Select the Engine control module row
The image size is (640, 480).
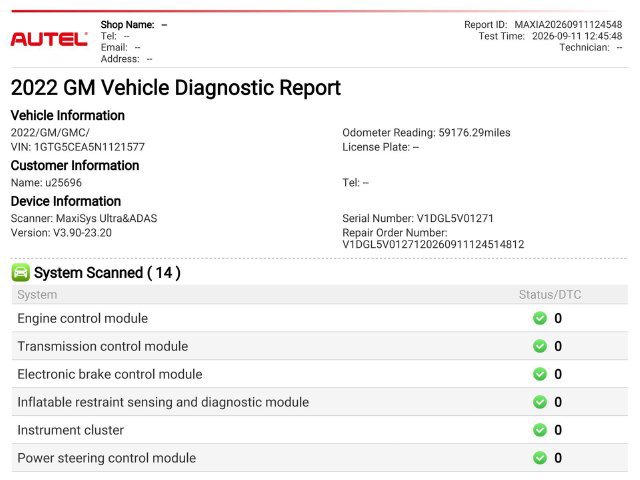point(320,318)
